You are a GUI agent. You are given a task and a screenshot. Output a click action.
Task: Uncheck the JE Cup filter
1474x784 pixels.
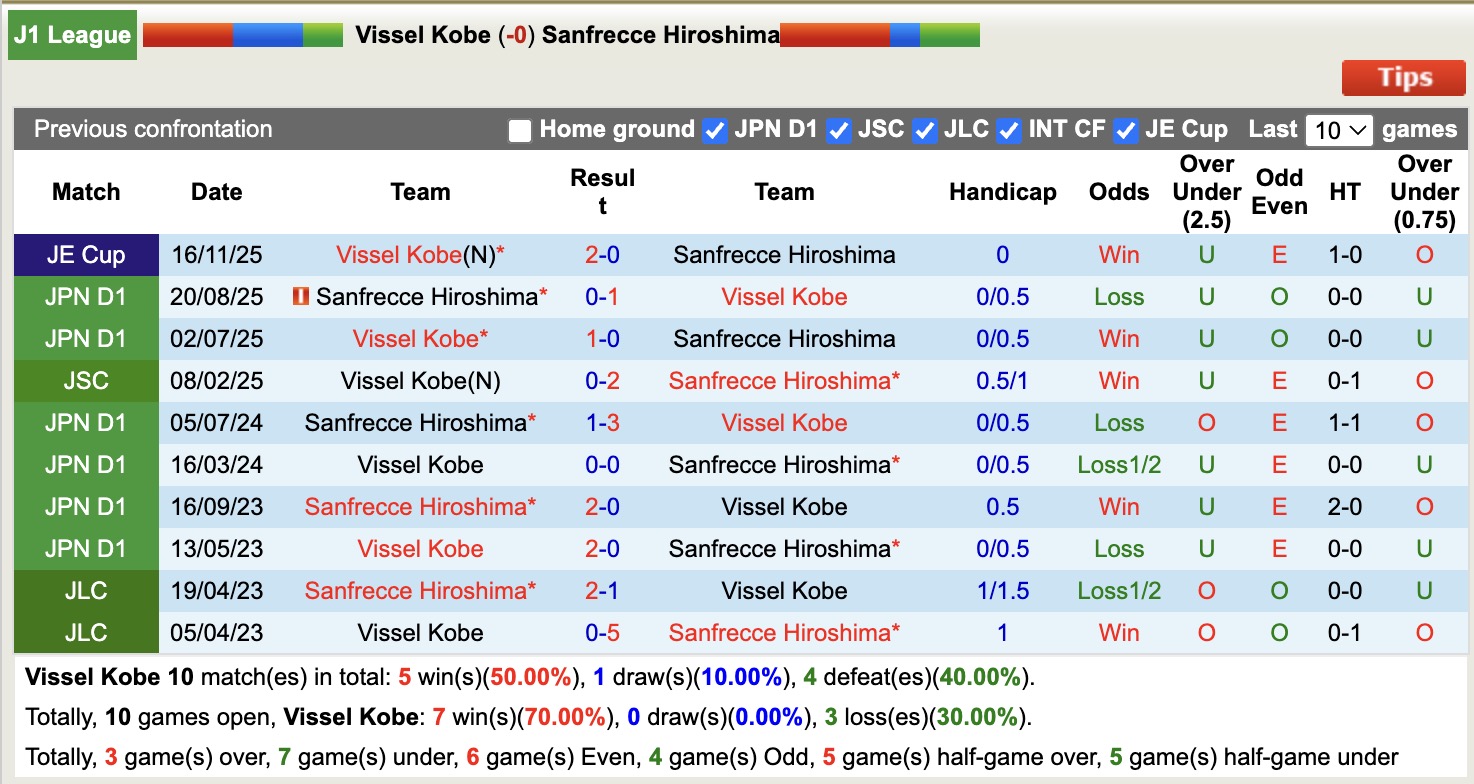pyautogui.click(x=1125, y=129)
